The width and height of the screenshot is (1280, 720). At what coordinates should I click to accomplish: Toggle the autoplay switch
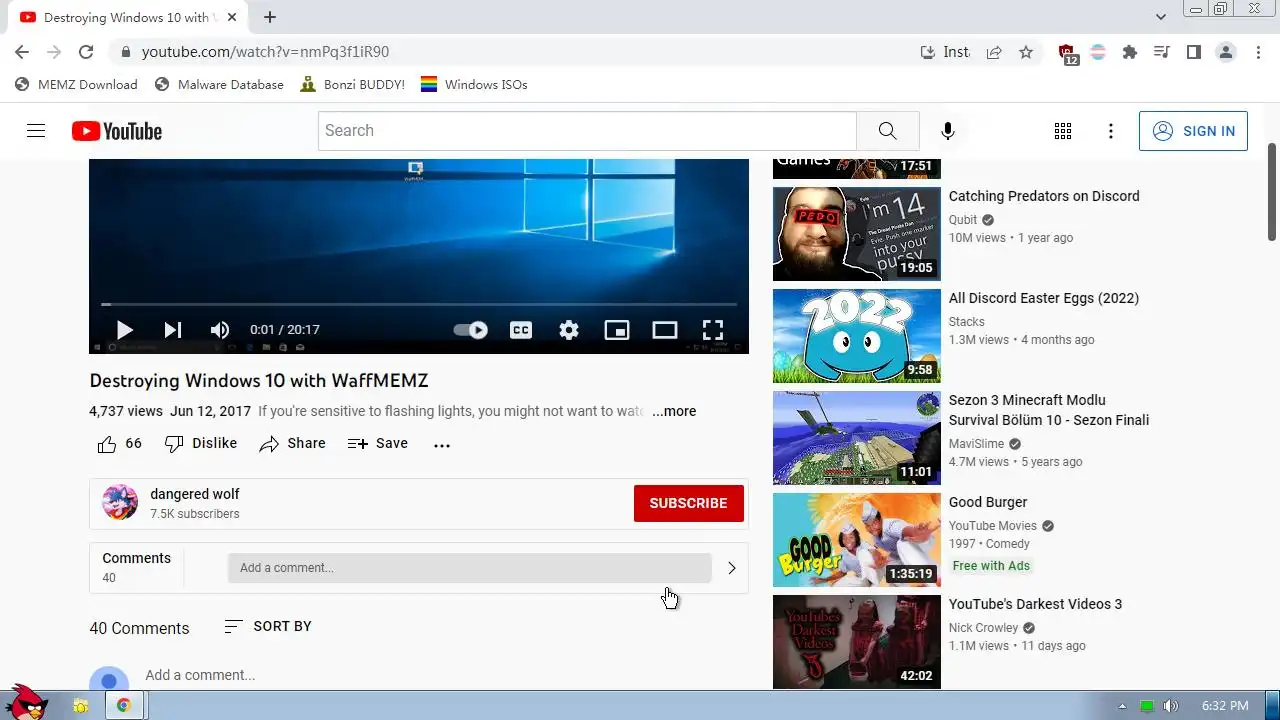(x=471, y=330)
